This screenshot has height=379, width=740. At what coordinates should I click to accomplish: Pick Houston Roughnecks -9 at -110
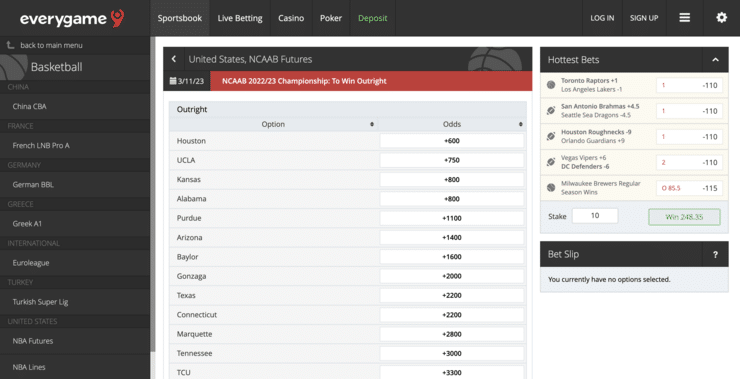pyautogui.click(x=689, y=137)
